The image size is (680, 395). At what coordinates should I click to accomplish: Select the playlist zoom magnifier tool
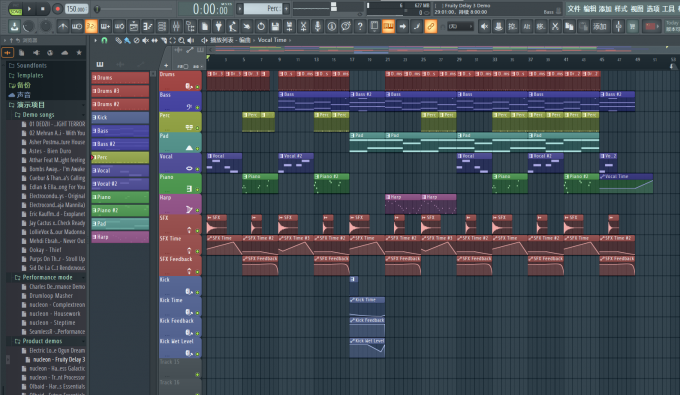pos(182,40)
